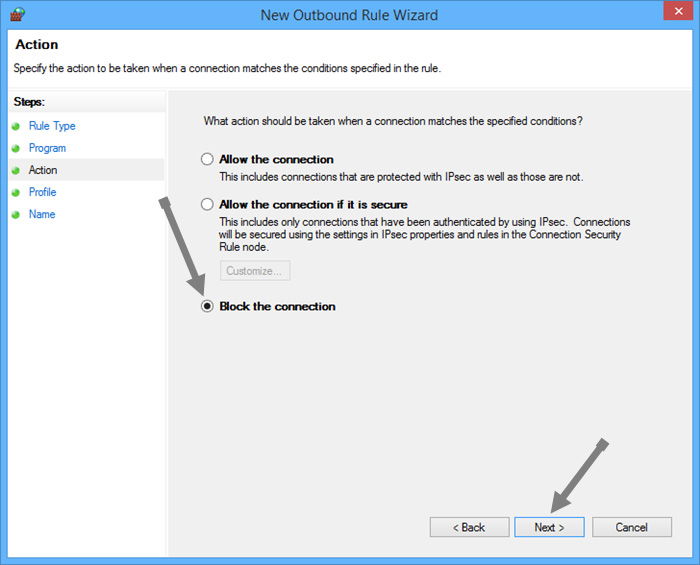Viewport: 700px width, 565px height.
Task: Click the disabled Customize button
Action: coord(255,270)
